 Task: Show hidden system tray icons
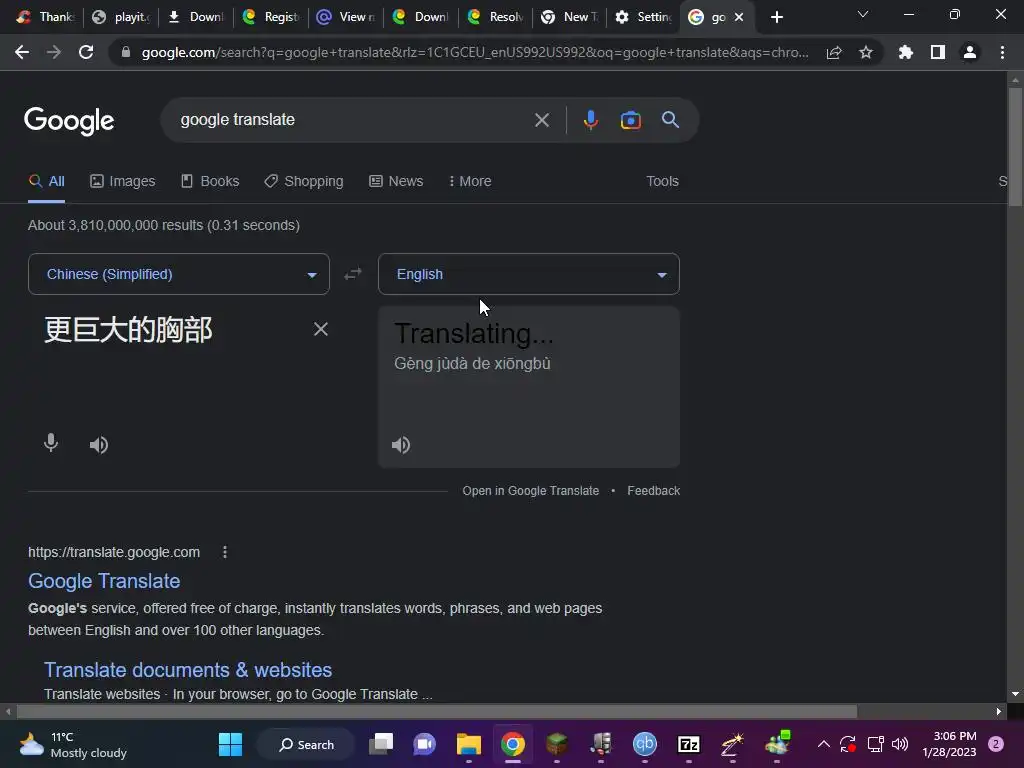click(x=824, y=744)
